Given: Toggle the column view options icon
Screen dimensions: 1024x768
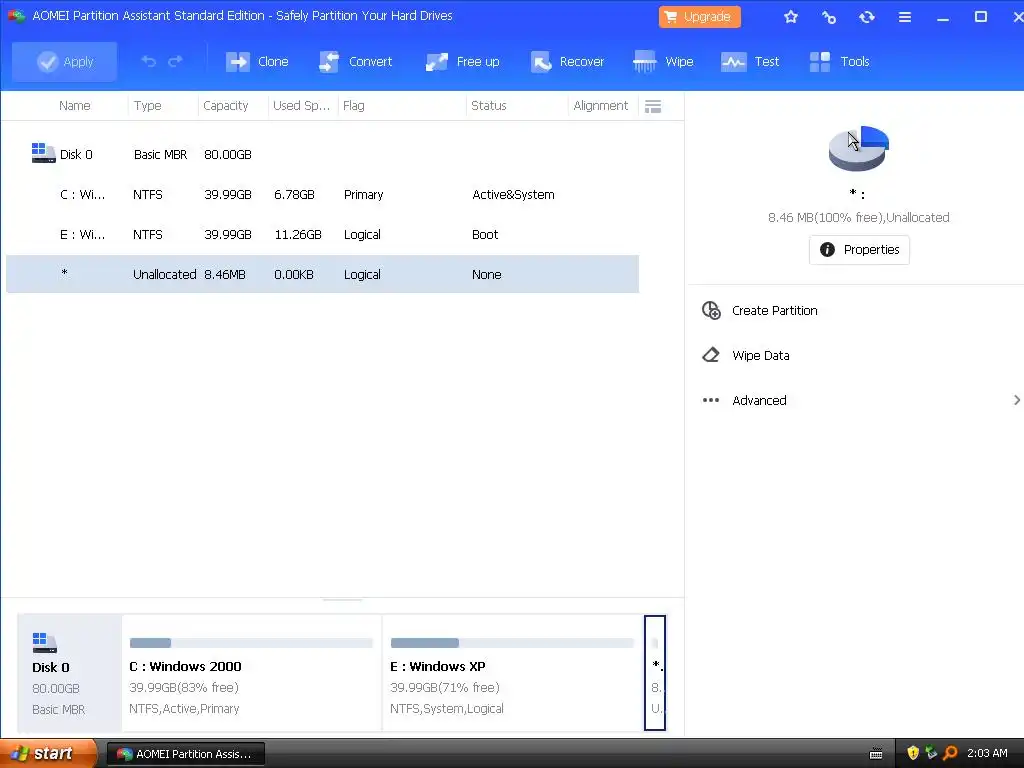Looking at the screenshot, I should pyautogui.click(x=653, y=106).
